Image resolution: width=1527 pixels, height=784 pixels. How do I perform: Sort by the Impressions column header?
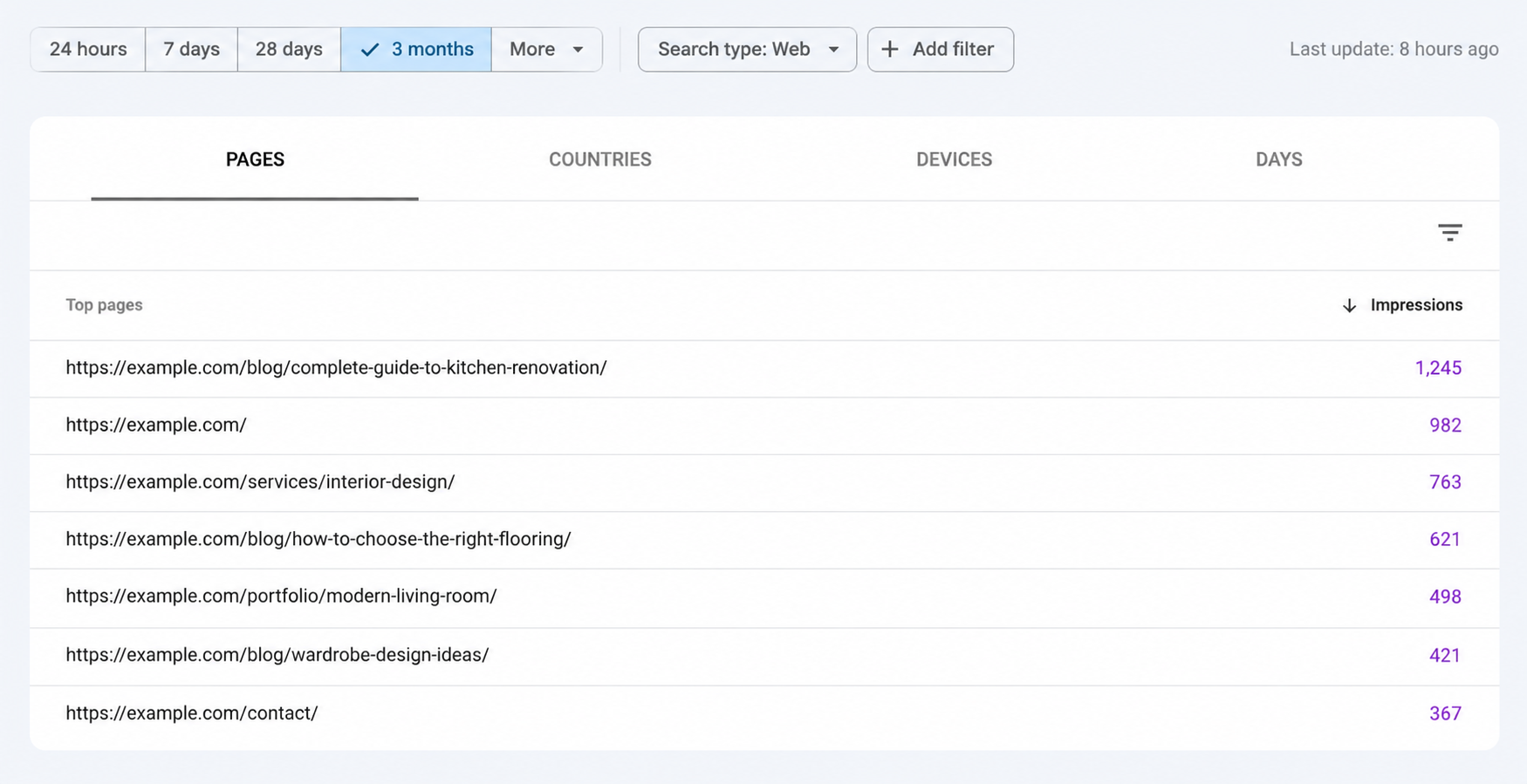1416,305
